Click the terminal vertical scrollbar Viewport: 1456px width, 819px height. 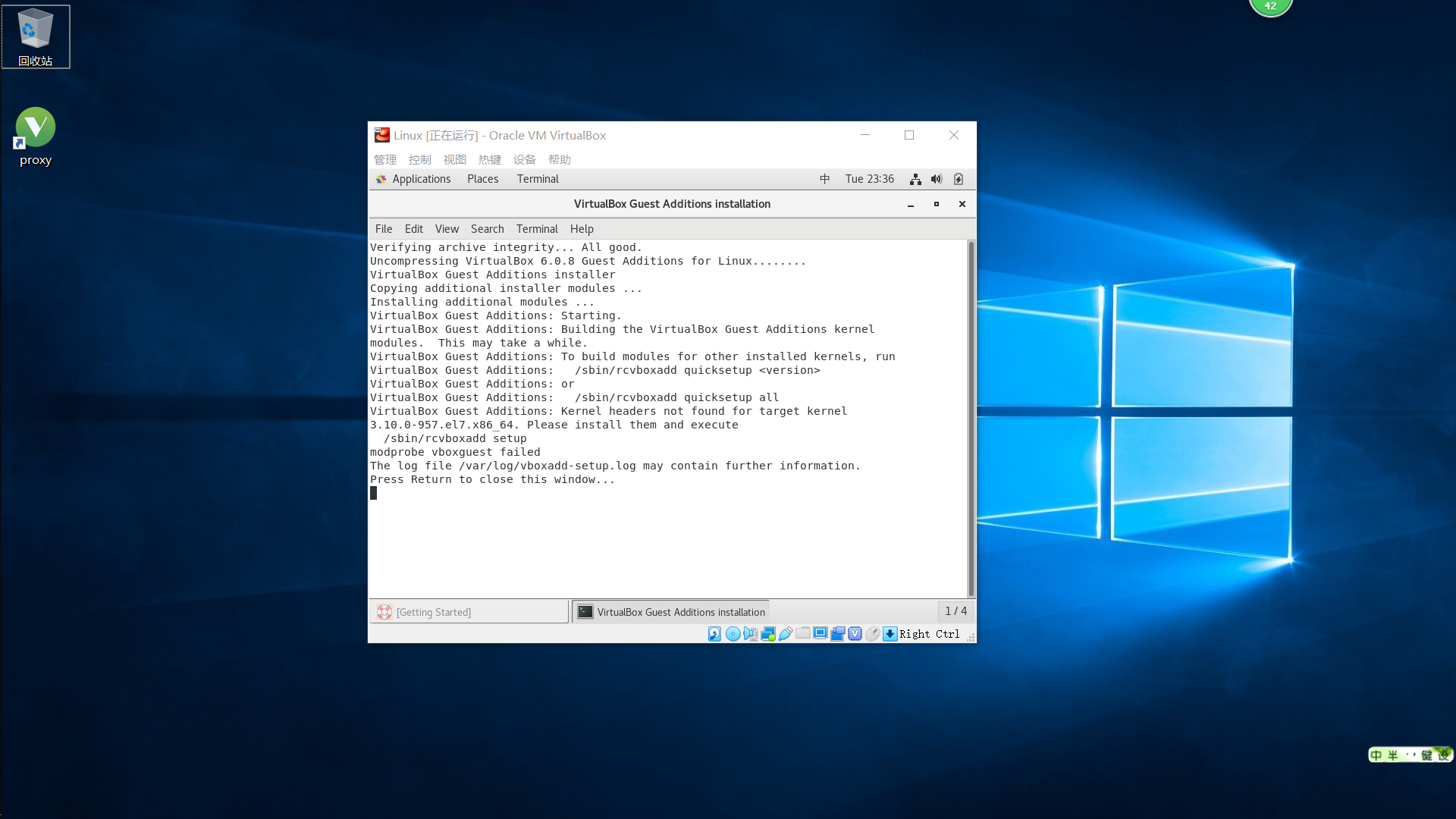(971, 419)
